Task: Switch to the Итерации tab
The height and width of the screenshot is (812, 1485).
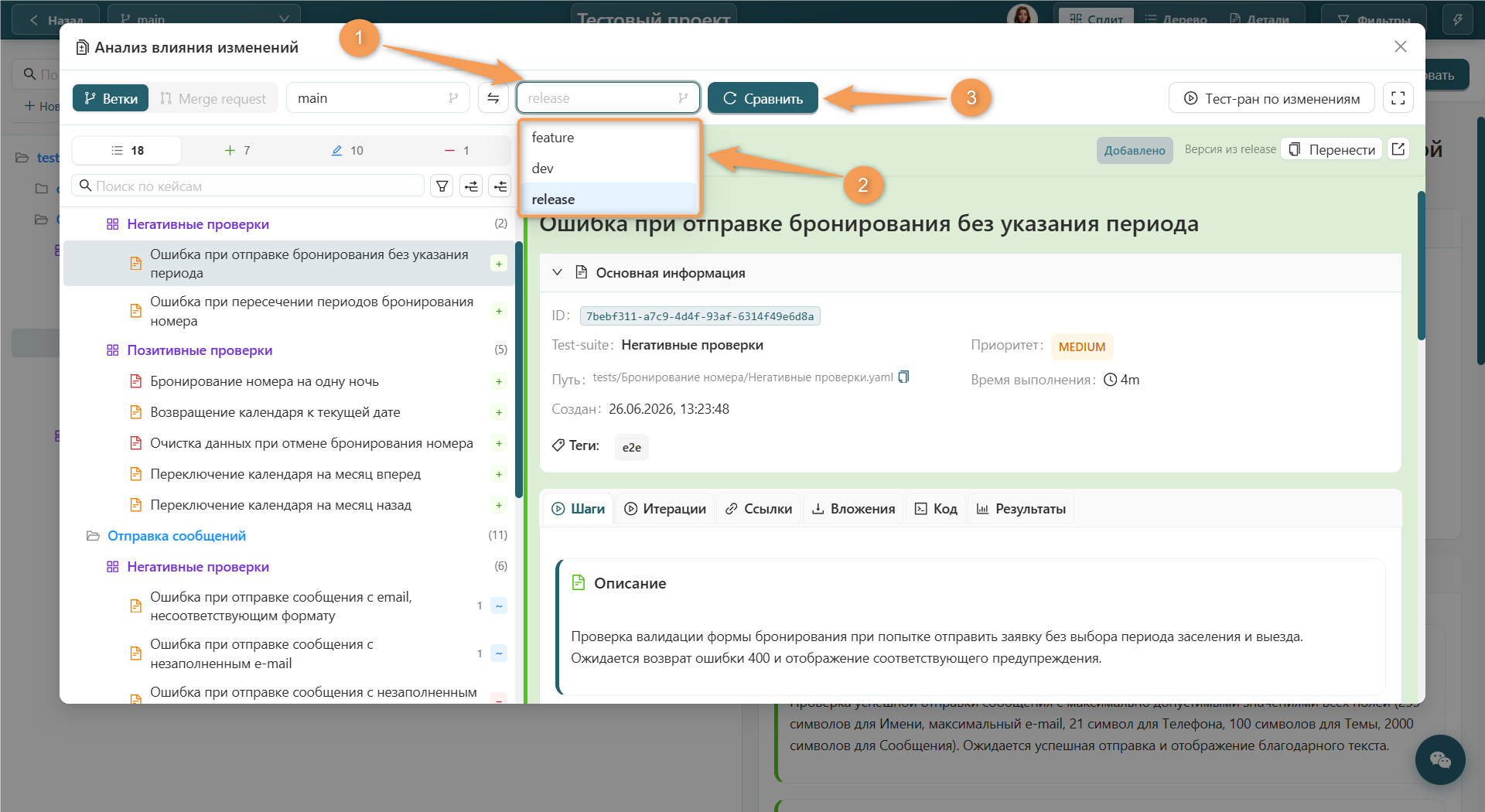Action: coord(665,509)
